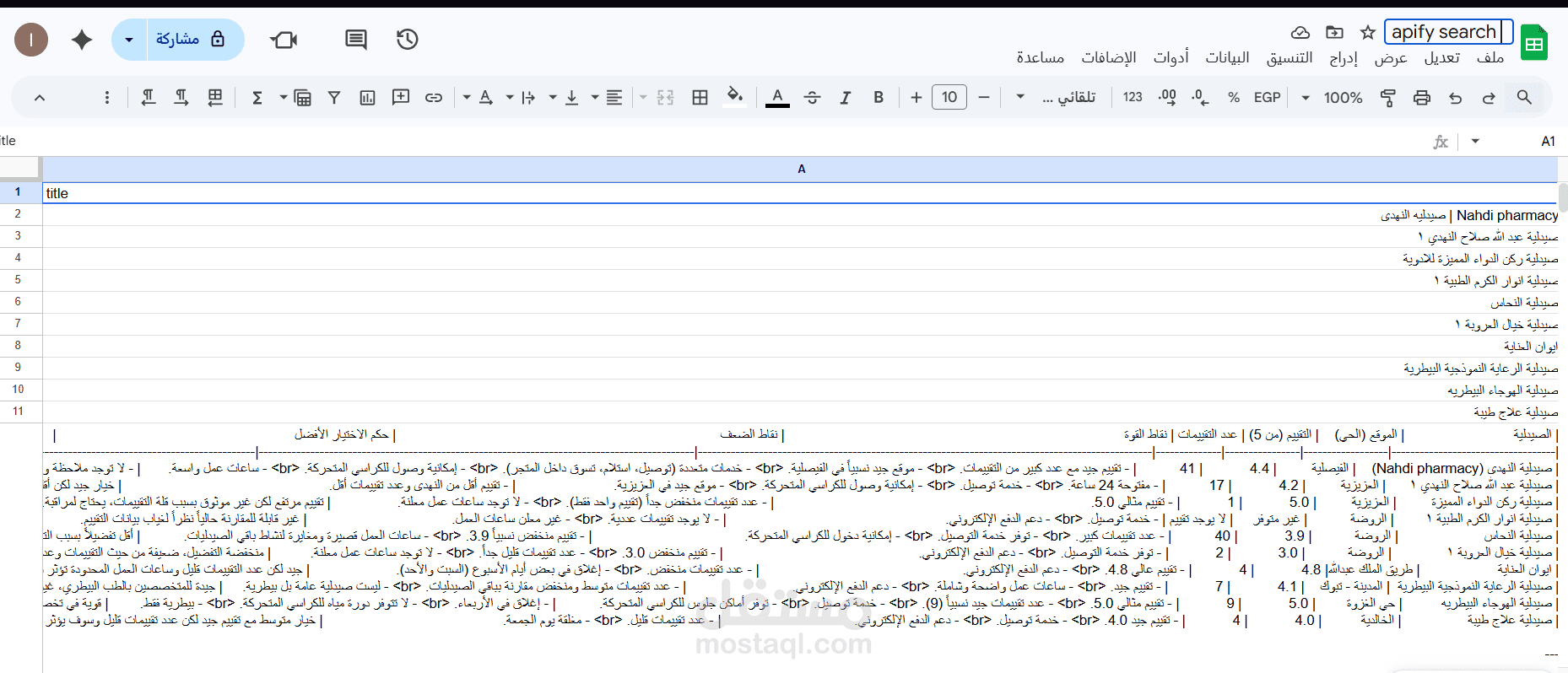
Task: Activate the paint format roller
Action: tap(1387, 98)
